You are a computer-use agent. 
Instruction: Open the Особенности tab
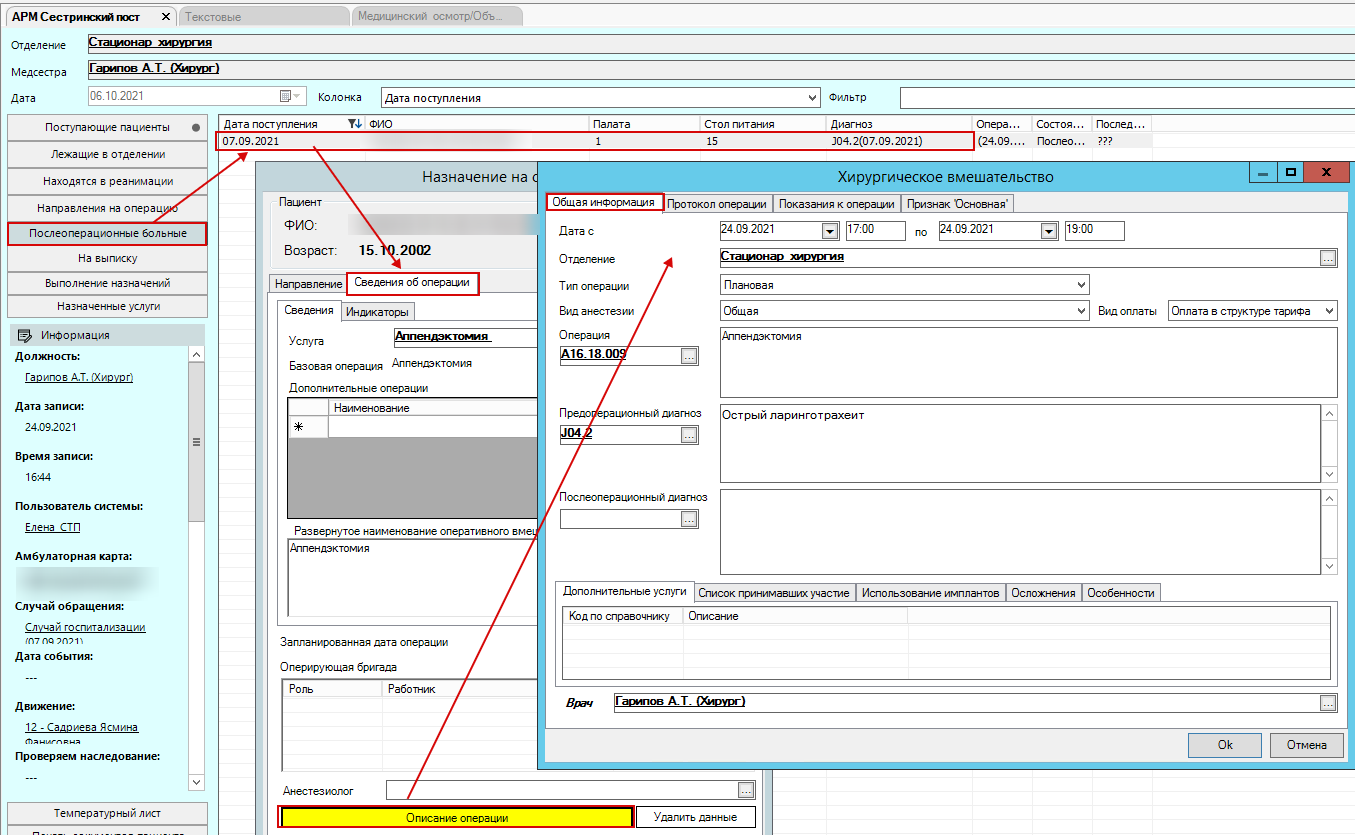pyautogui.click(x=1120, y=593)
